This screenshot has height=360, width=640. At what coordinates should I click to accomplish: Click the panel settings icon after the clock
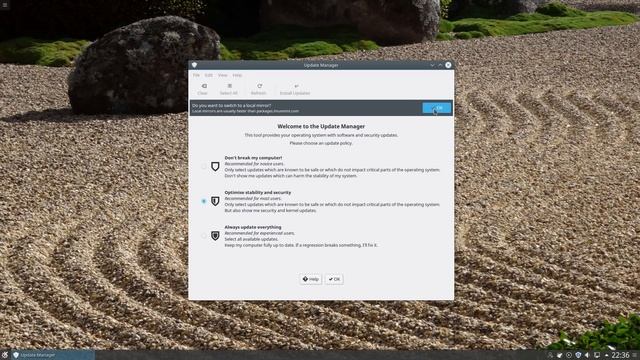click(x=635, y=355)
